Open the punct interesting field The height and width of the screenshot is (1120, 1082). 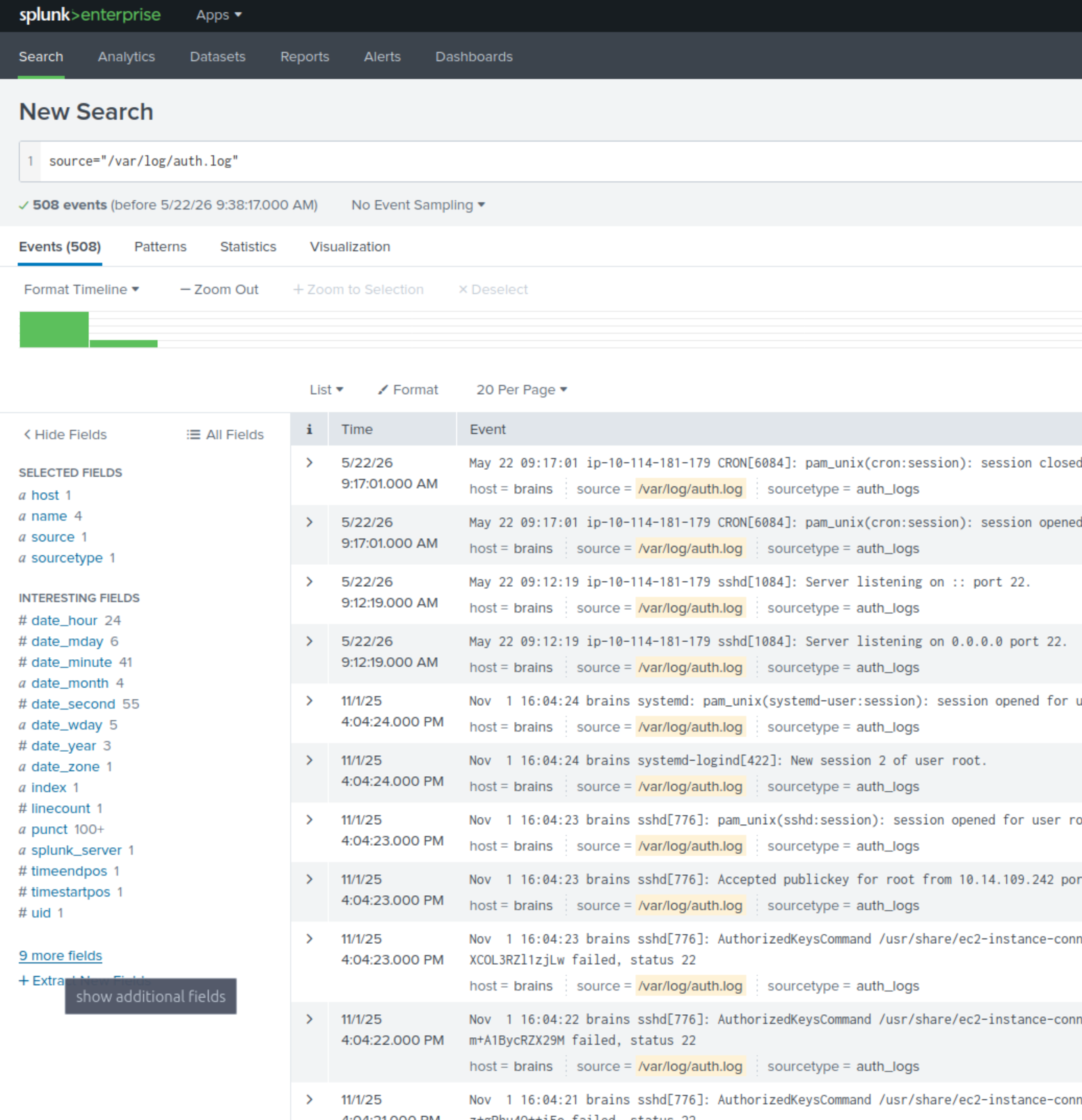click(x=49, y=829)
